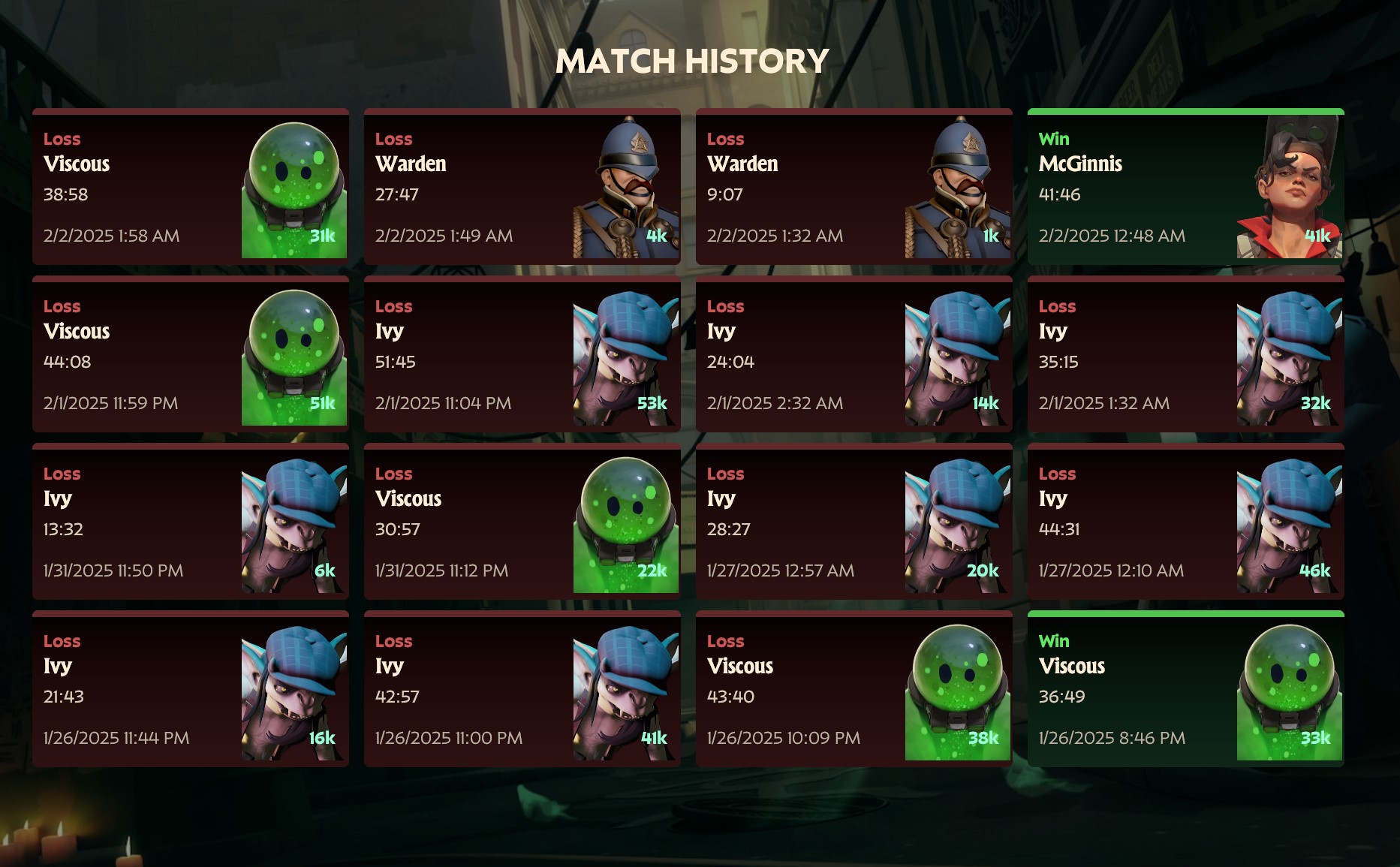
Task: Click the Match History heading
Action: 692,61
